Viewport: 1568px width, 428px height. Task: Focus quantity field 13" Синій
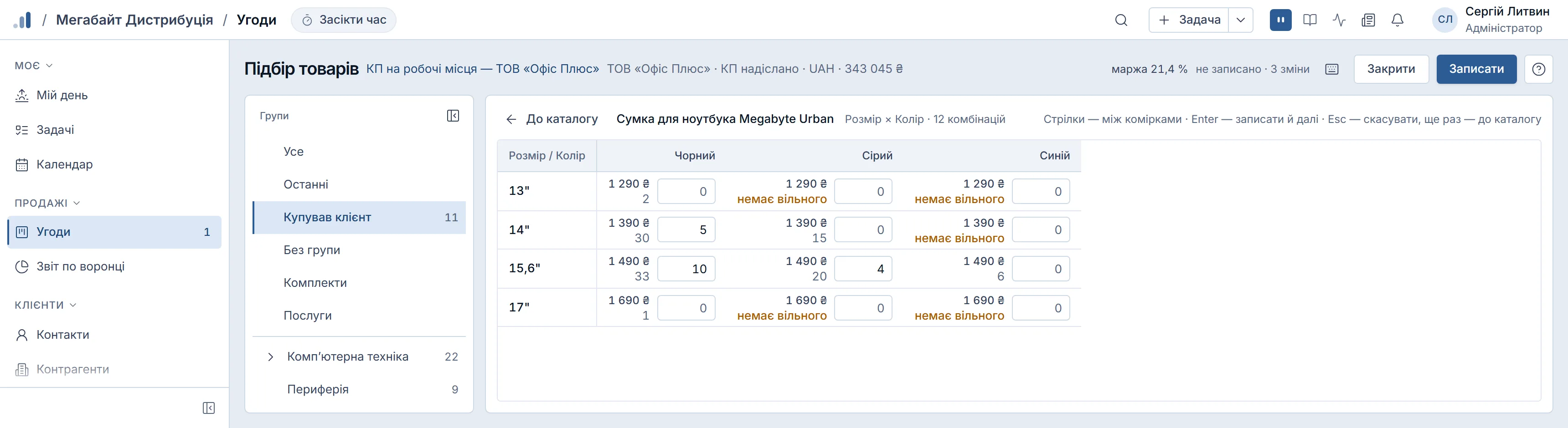pyautogui.click(x=1041, y=192)
